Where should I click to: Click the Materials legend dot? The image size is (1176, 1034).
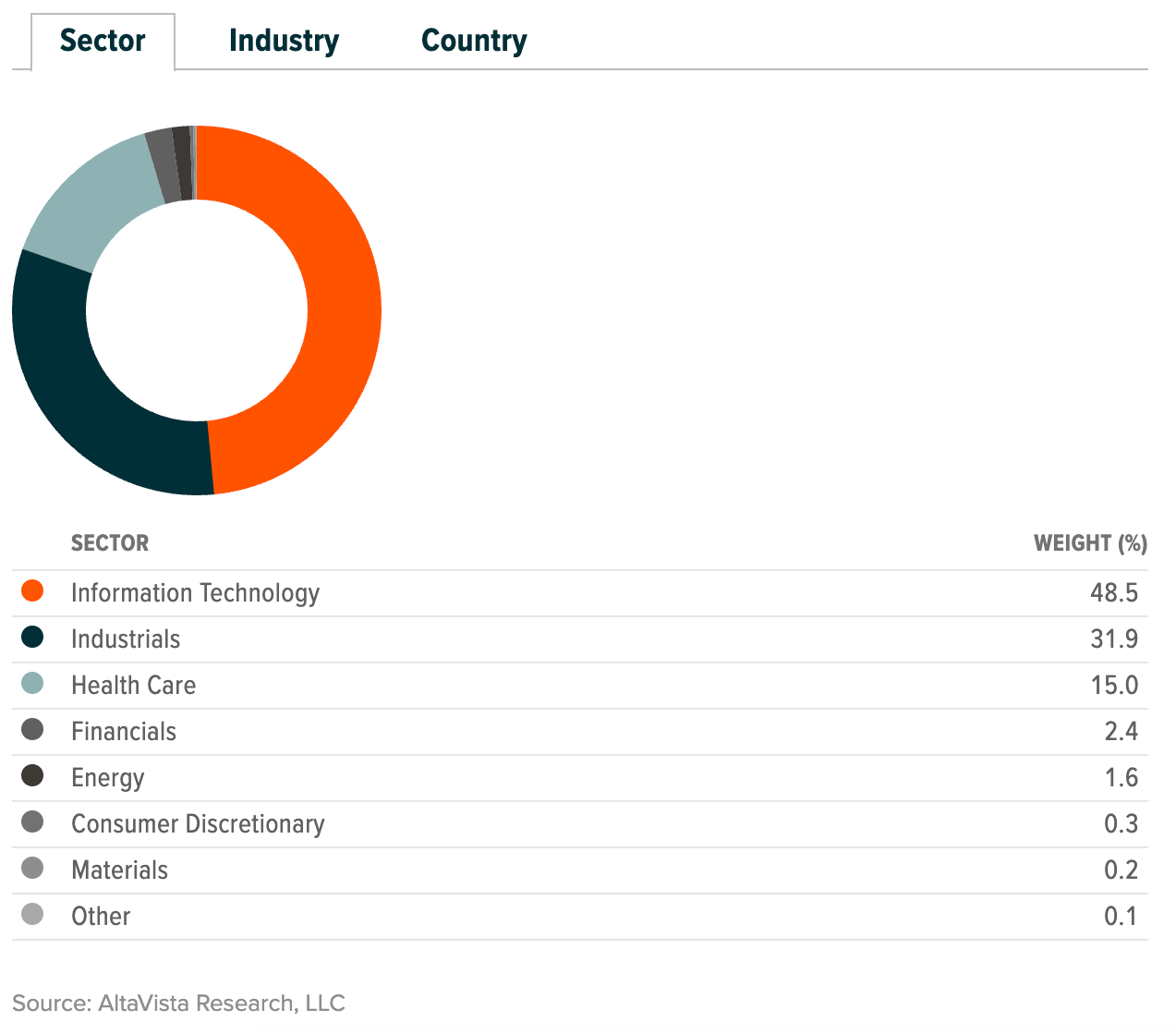coord(32,869)
